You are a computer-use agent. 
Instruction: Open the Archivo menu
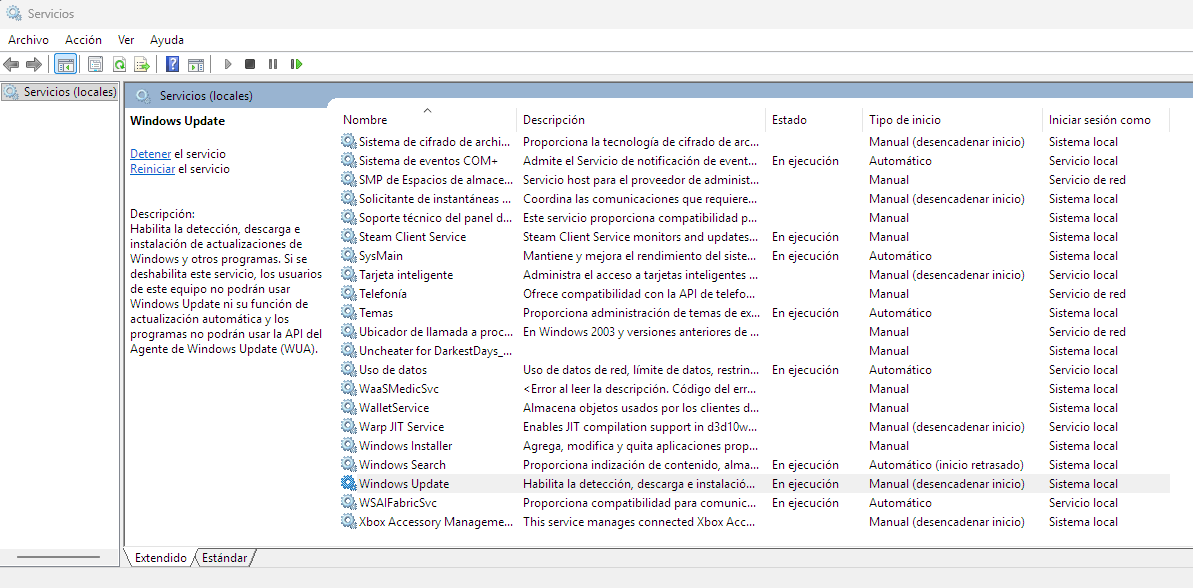tap(28, 40)
